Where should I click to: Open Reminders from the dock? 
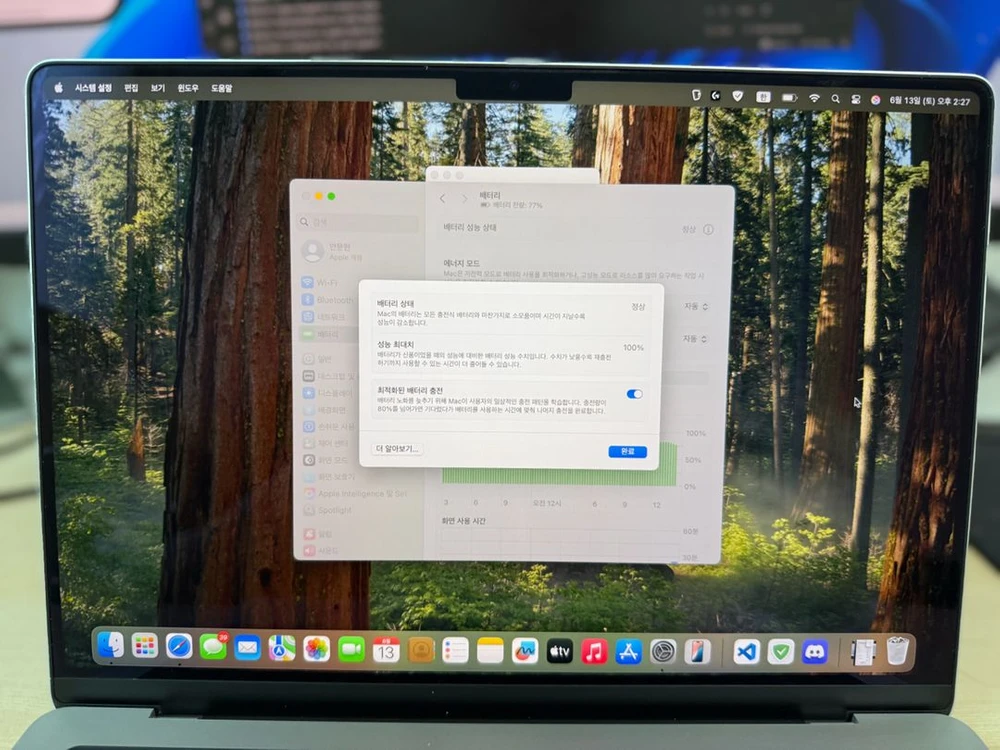pyautogui.click(x=455, y=651)
